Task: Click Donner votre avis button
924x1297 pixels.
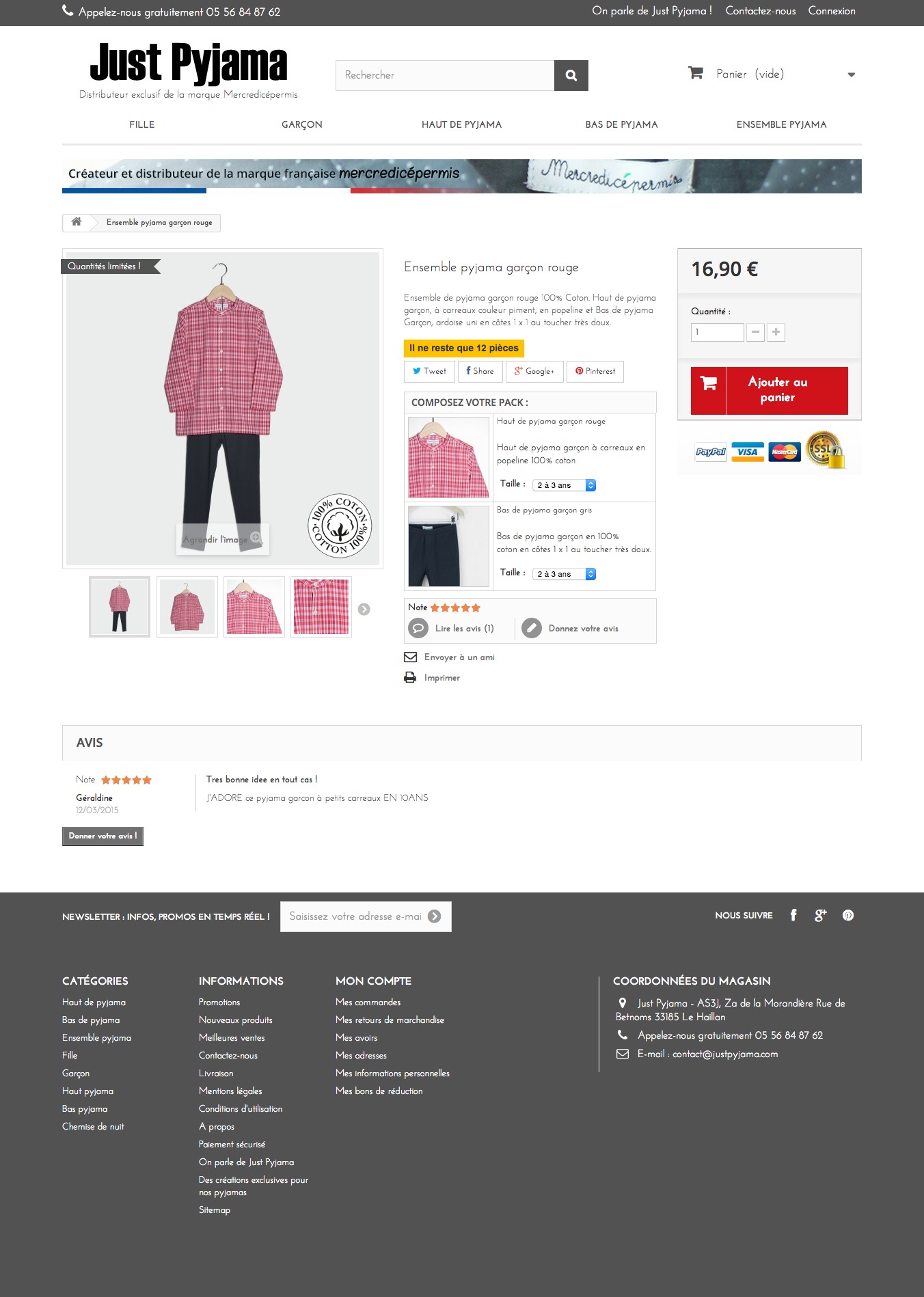Action: coord(103,836)
